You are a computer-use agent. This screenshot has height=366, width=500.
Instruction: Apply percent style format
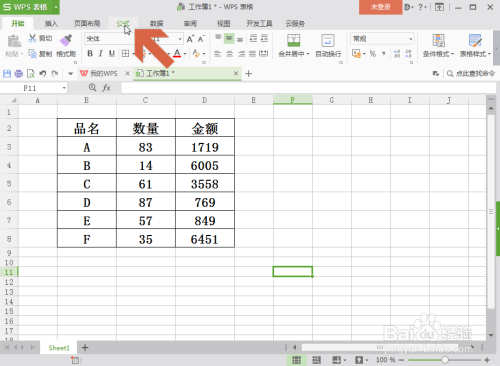[x=373, y=54]
